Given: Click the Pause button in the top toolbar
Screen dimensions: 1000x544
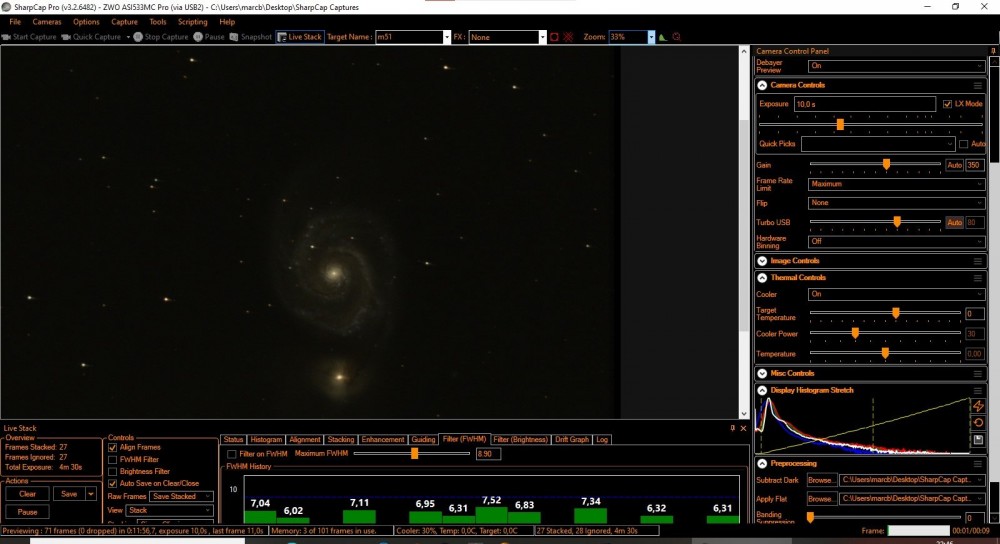Looking at the screenshot, I should (209, 37).
